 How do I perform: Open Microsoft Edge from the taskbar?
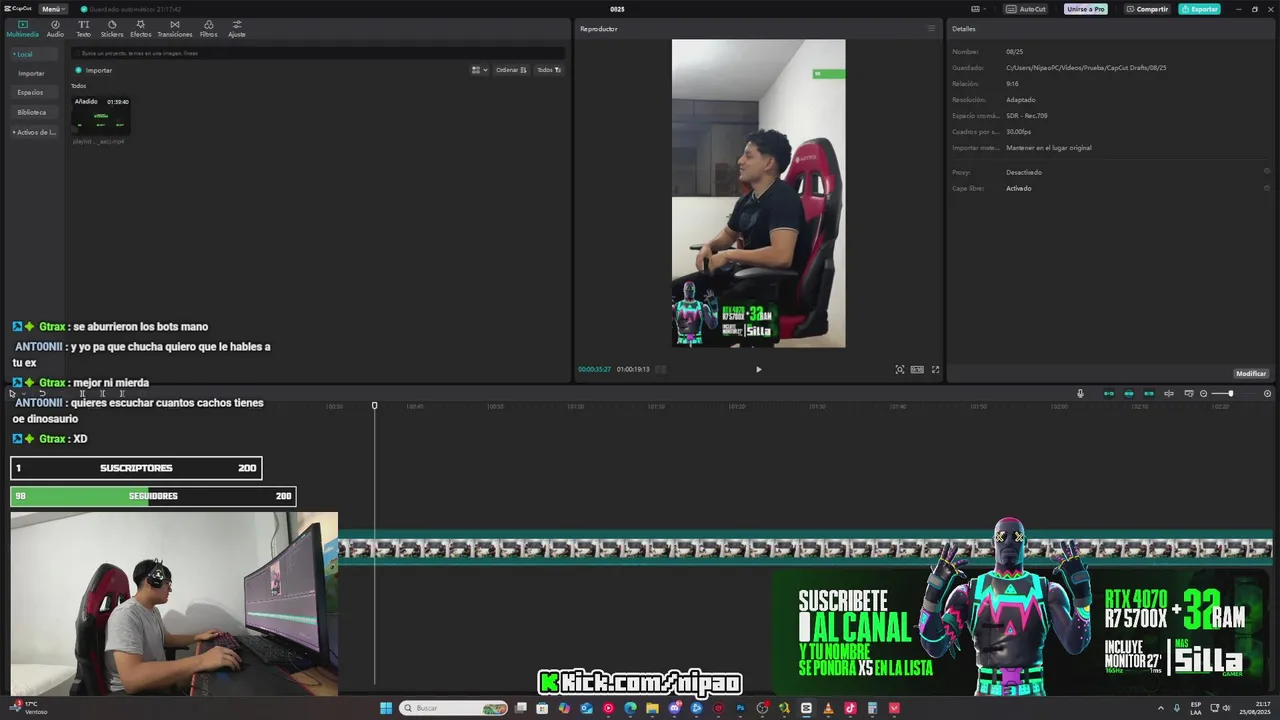tap(630, 708)
